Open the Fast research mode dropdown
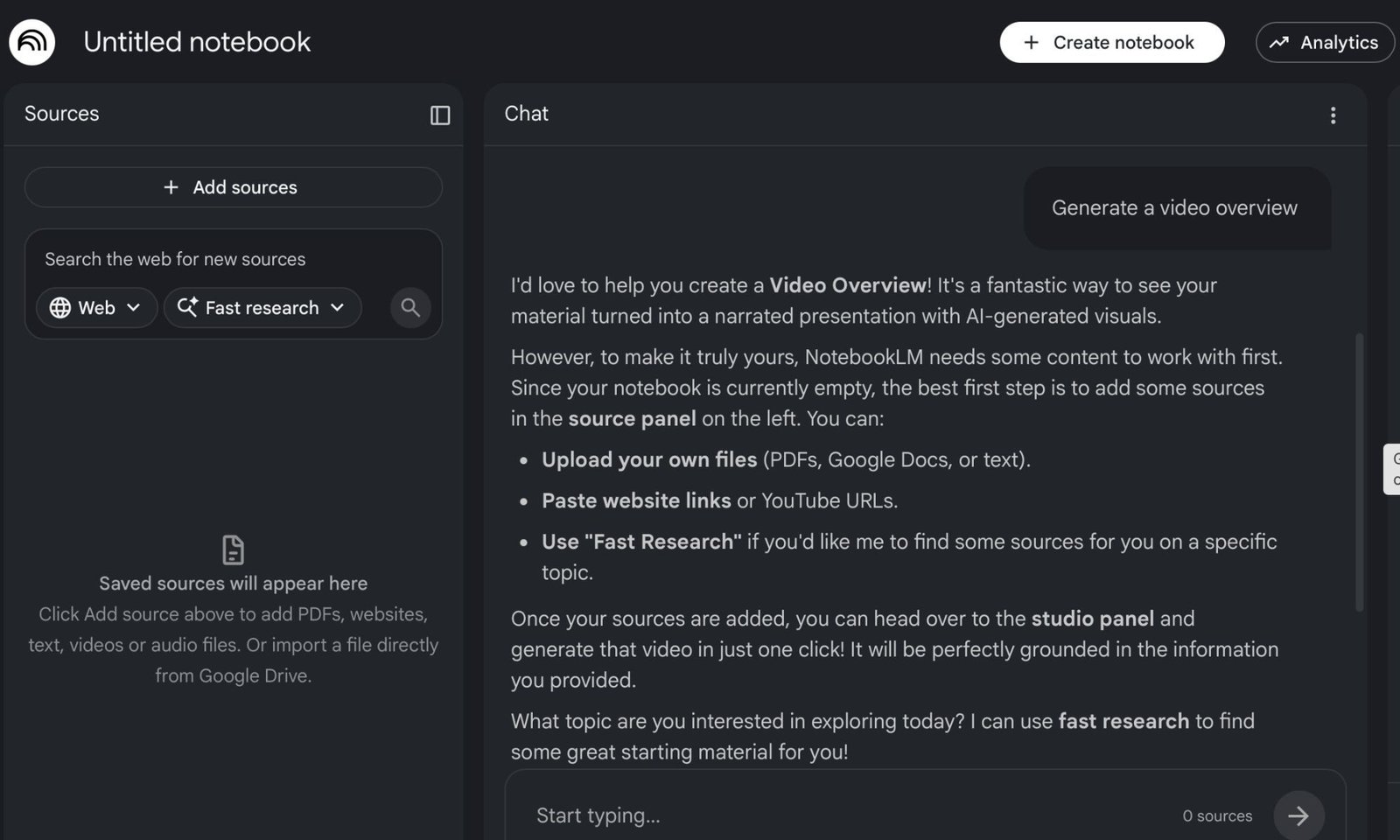Viewport: 1400px width, 840px height. point(262,308)
